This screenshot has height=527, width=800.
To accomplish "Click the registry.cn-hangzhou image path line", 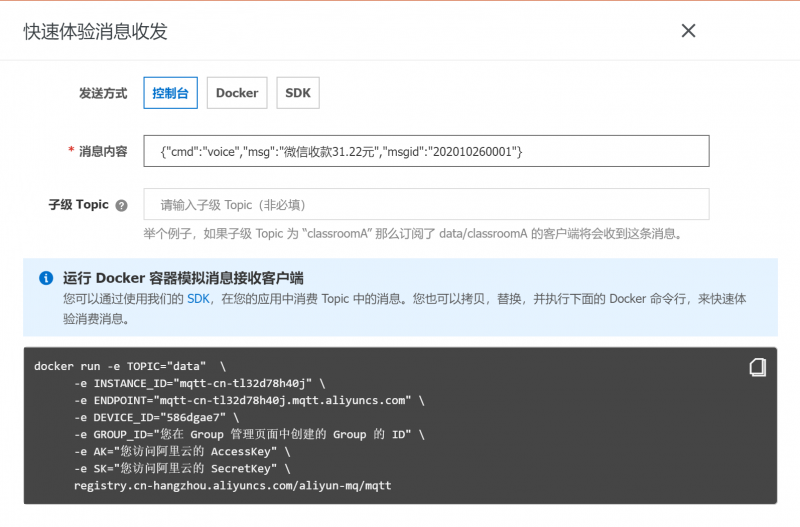I will [x=232, y=485].
